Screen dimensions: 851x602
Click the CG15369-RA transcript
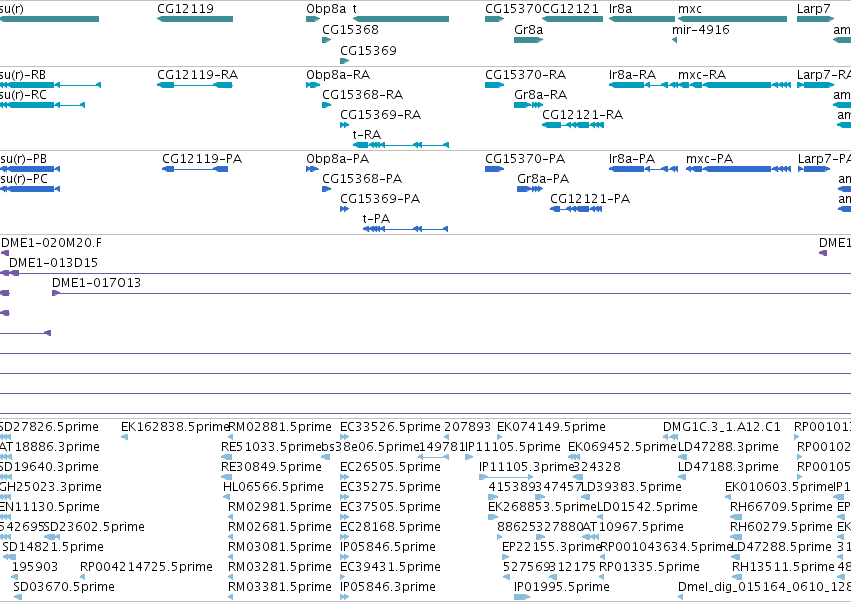point(344,125)
